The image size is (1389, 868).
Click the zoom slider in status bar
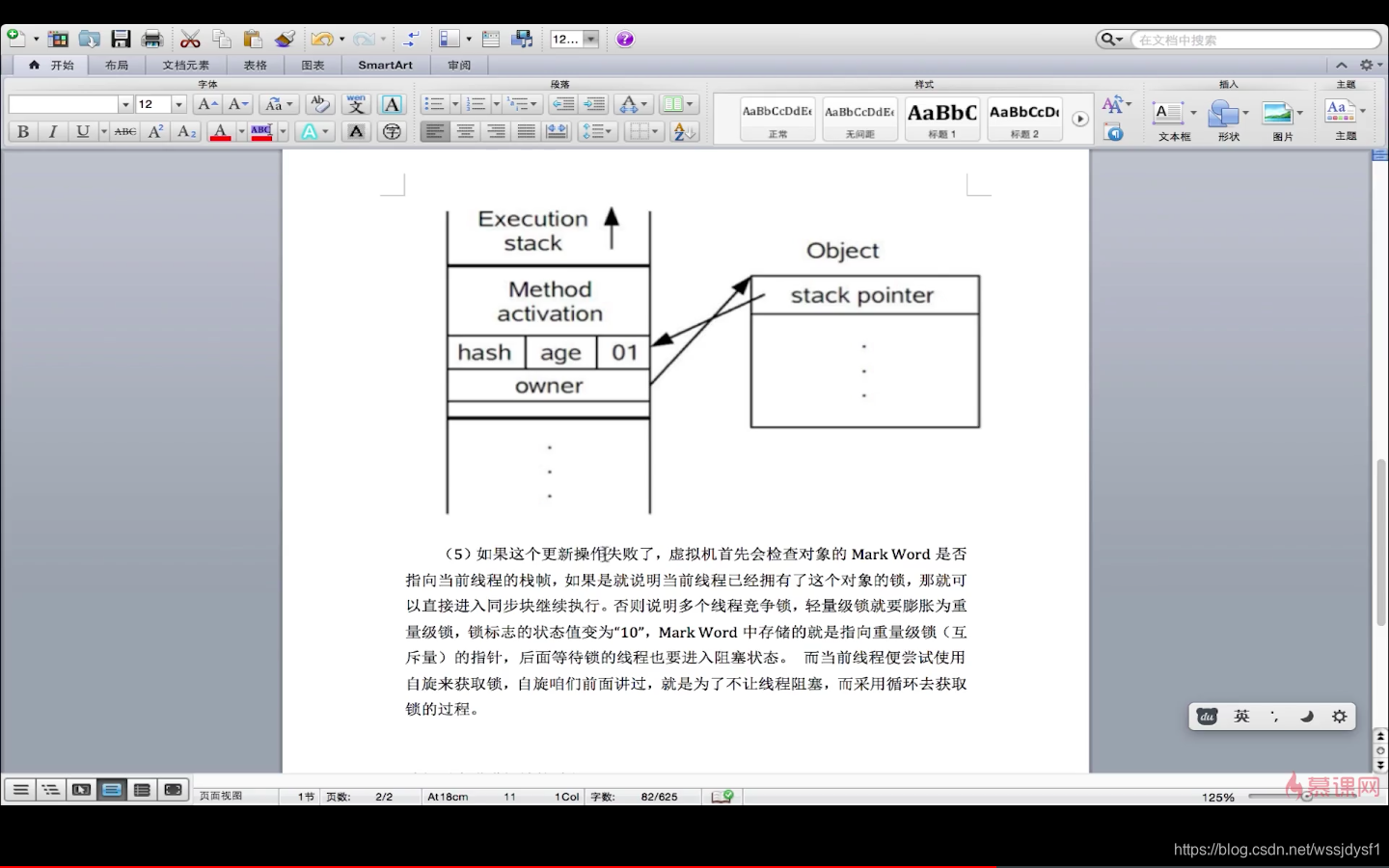click(x=1307, y=797)
